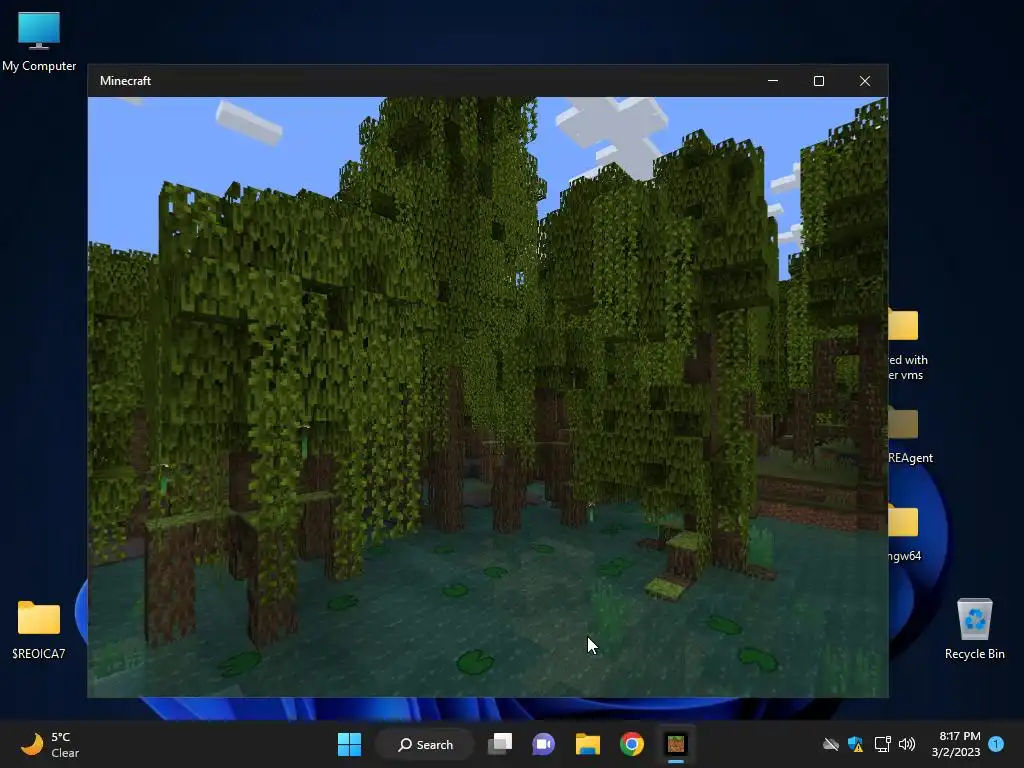The height and width of the screenshot is (768, 1024).
Task: Maximize the Minecraft window
Action: click(819, 81)
